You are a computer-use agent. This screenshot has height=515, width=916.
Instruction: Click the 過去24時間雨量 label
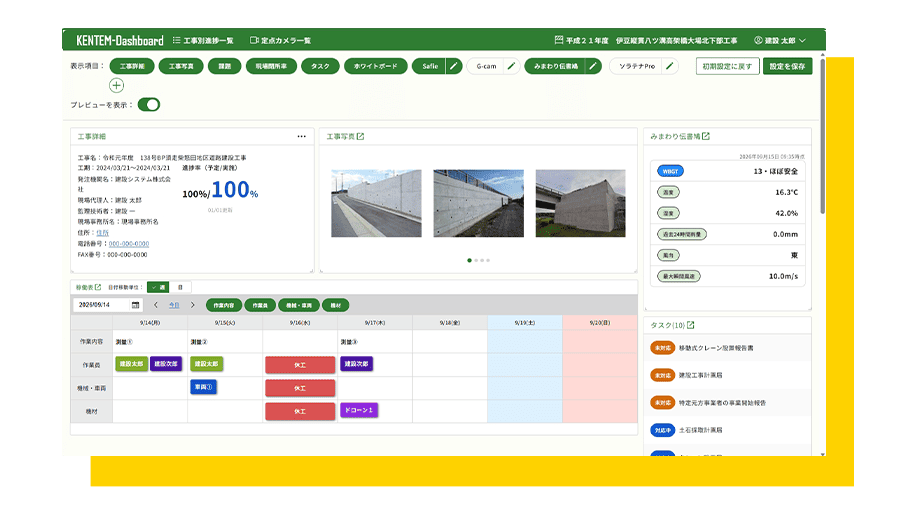tap(682, 234)
